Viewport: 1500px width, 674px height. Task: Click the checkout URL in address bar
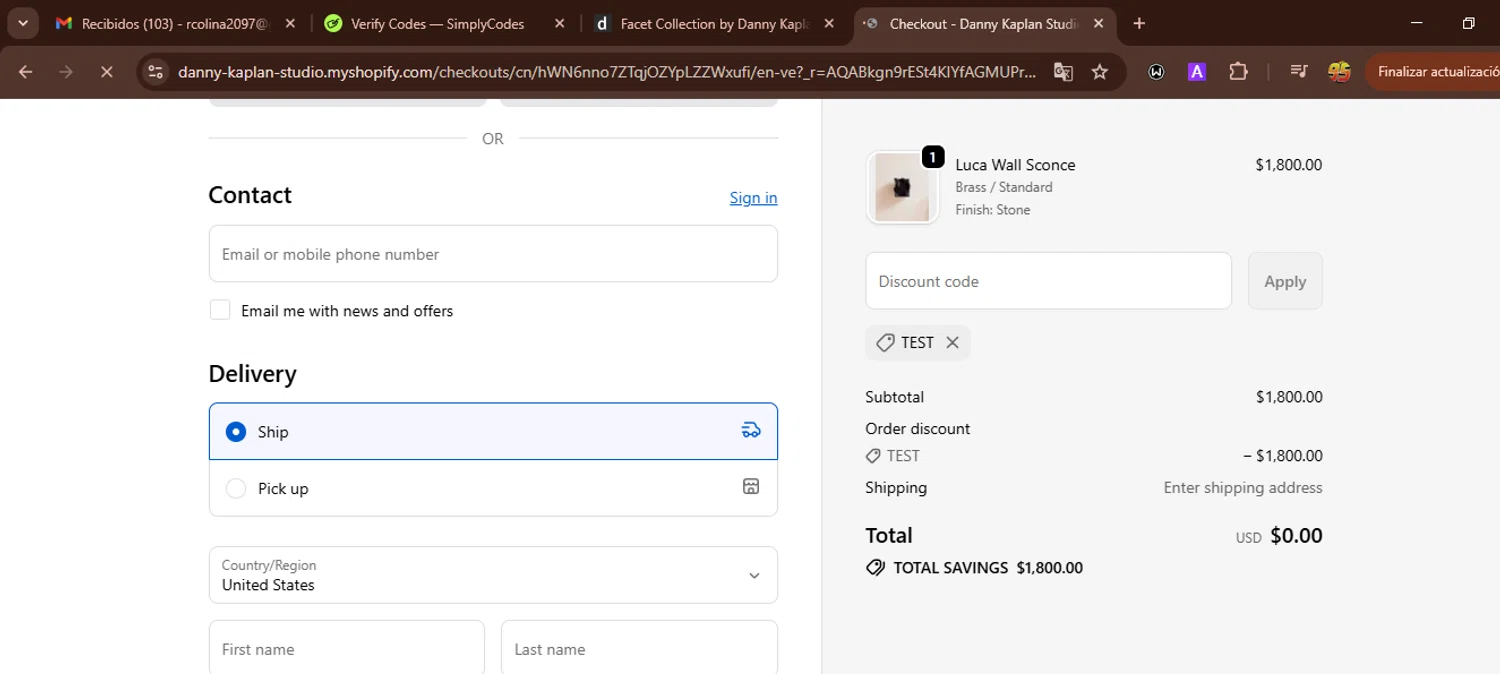pos(607,72)
